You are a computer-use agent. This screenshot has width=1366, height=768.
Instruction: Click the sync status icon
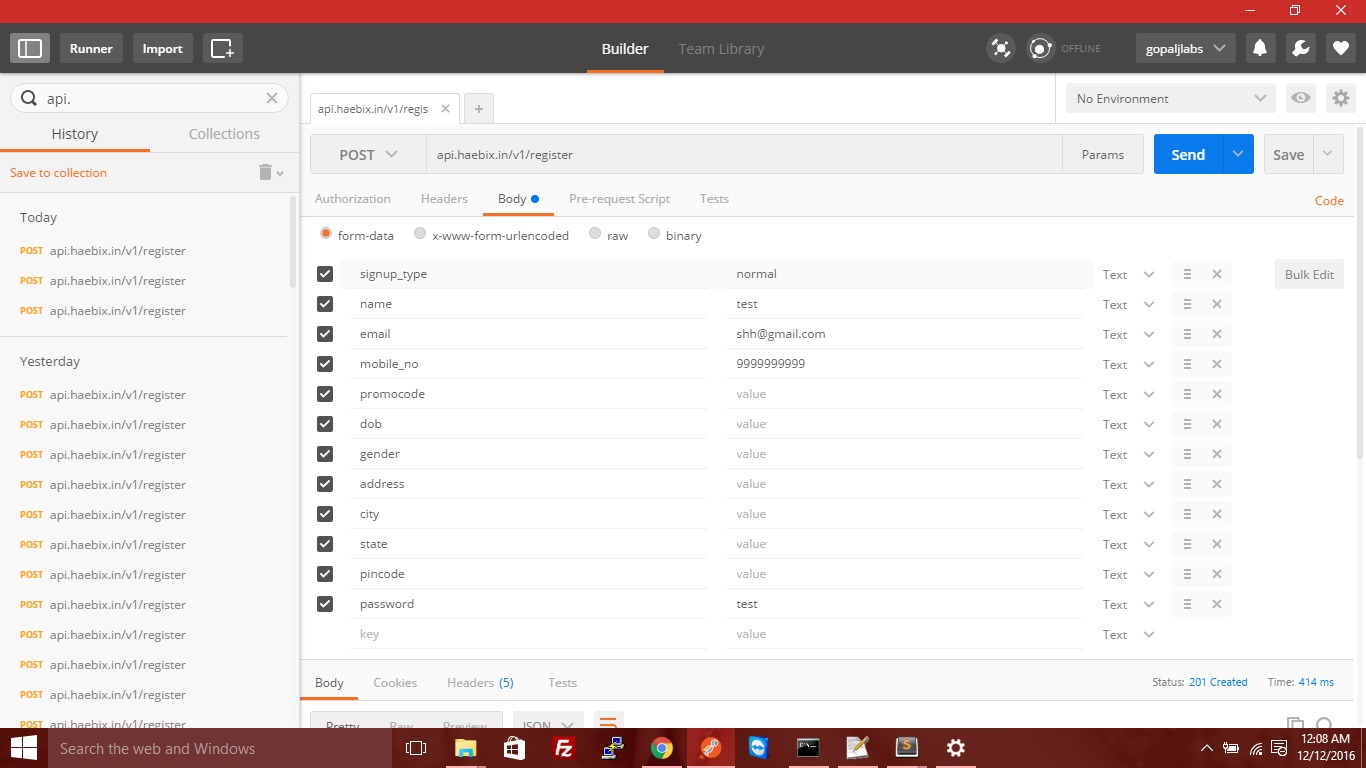(x=1000, y=48)
